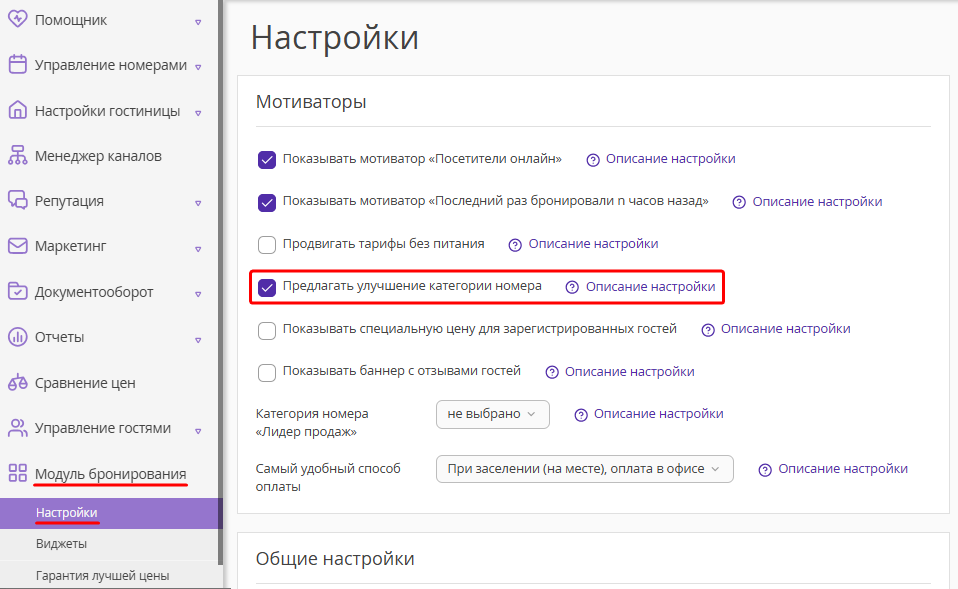Screen dimensions: 958x589
Task: Click help icon for «Лидер продаж» category
Action: (581, 415)
